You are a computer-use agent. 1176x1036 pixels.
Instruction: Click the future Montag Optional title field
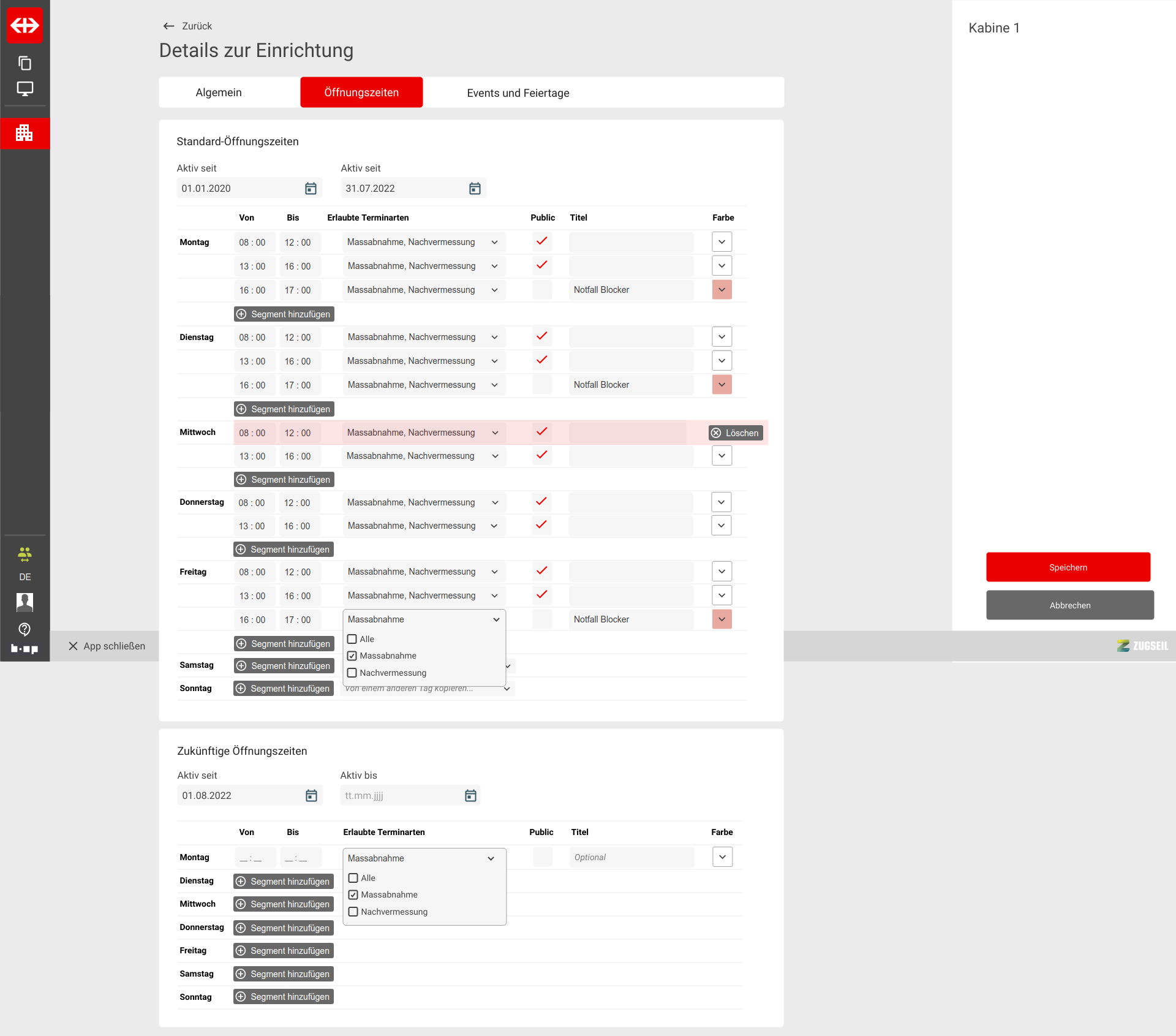pyautogui.click(x=631, y=857)
